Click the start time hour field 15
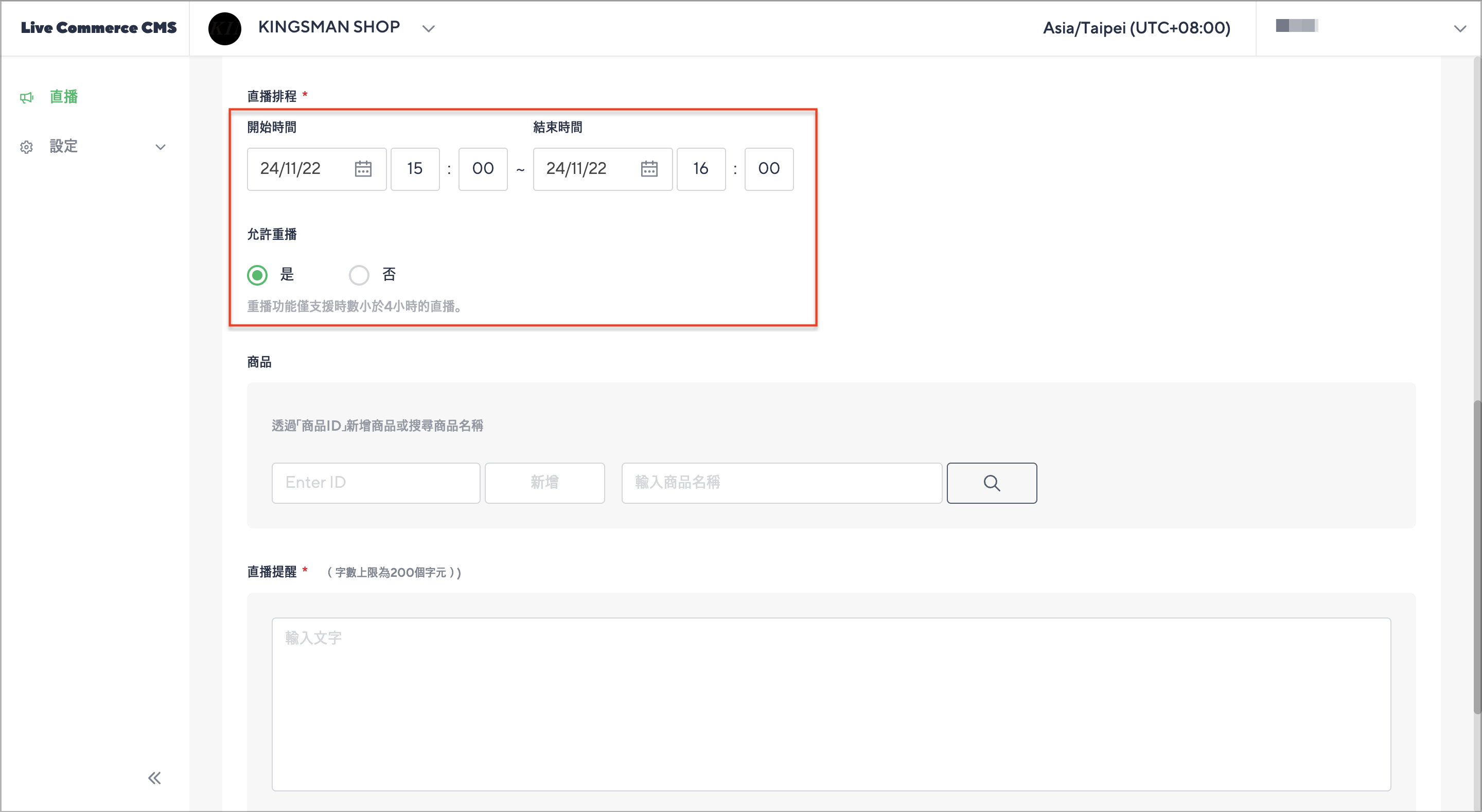The width and height of the screenshot is (1482, 812). pos(415,169)
